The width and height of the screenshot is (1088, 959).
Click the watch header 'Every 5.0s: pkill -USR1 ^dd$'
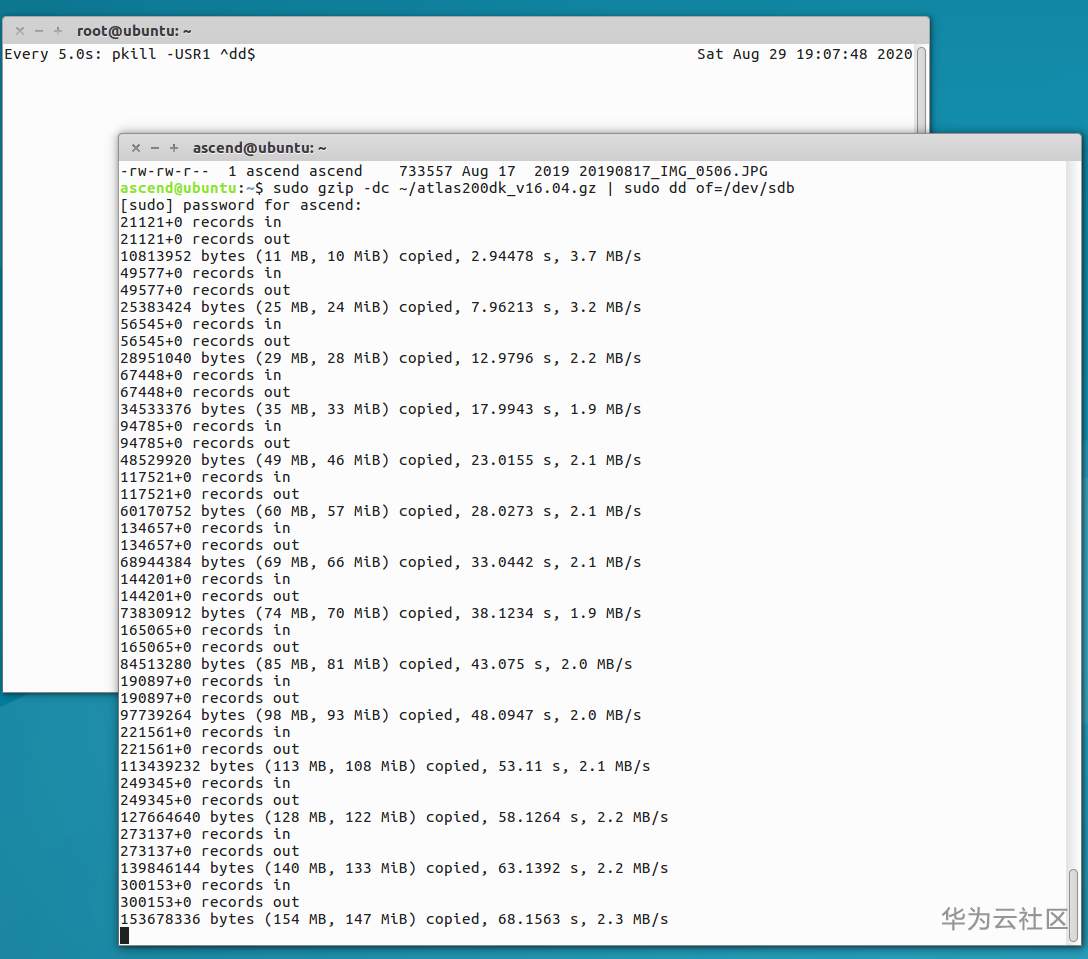pos(130,54)
